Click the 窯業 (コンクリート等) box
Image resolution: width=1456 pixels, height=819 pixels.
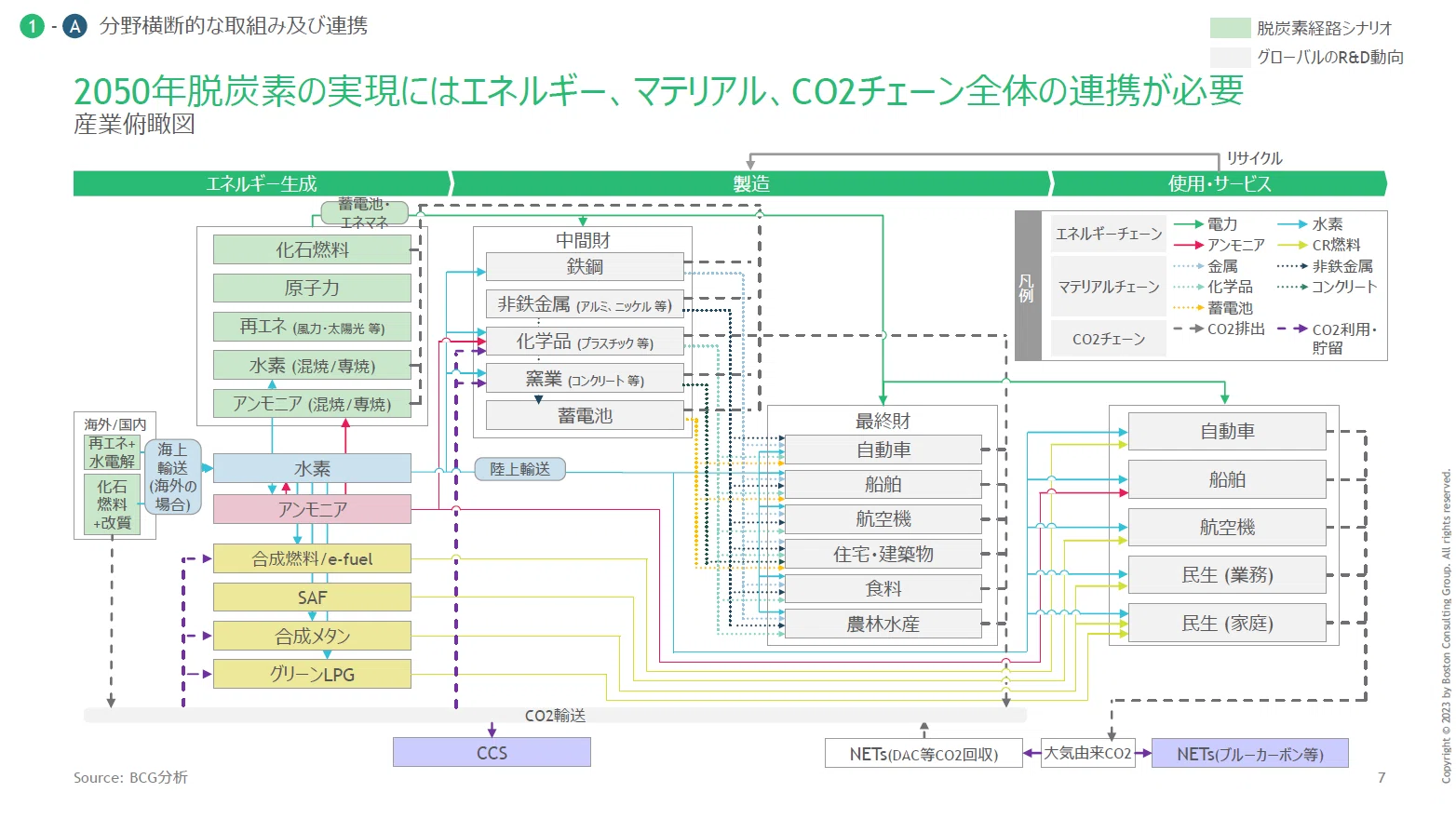(585, 379)
